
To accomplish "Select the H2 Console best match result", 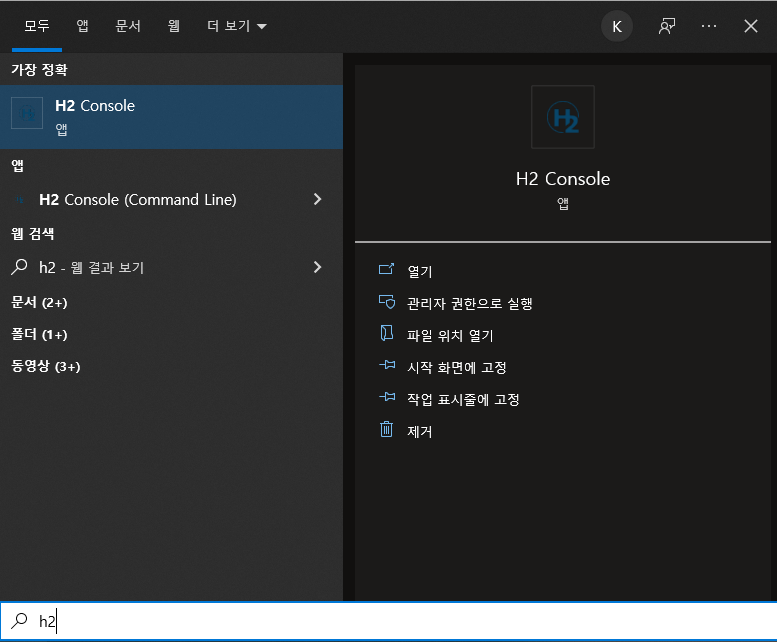I will (x=171, y=117).
